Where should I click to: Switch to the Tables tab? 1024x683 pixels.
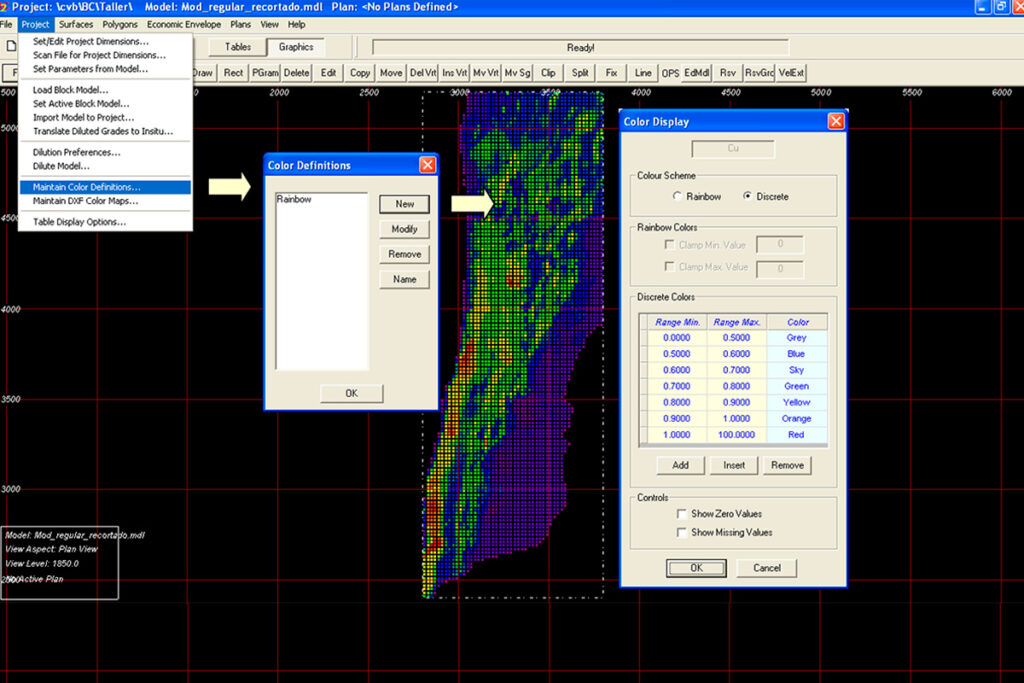coord(238,47)
